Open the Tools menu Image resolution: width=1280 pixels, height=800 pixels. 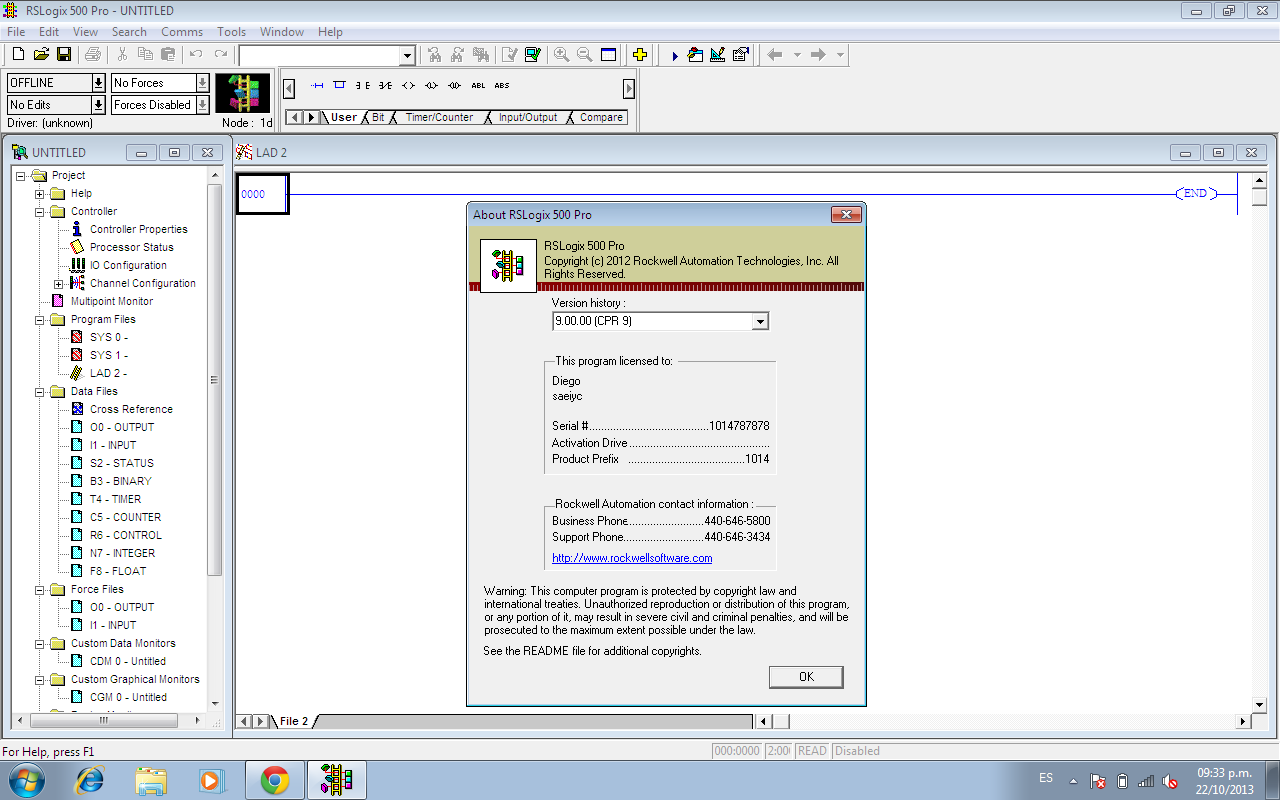pos(232,32)
